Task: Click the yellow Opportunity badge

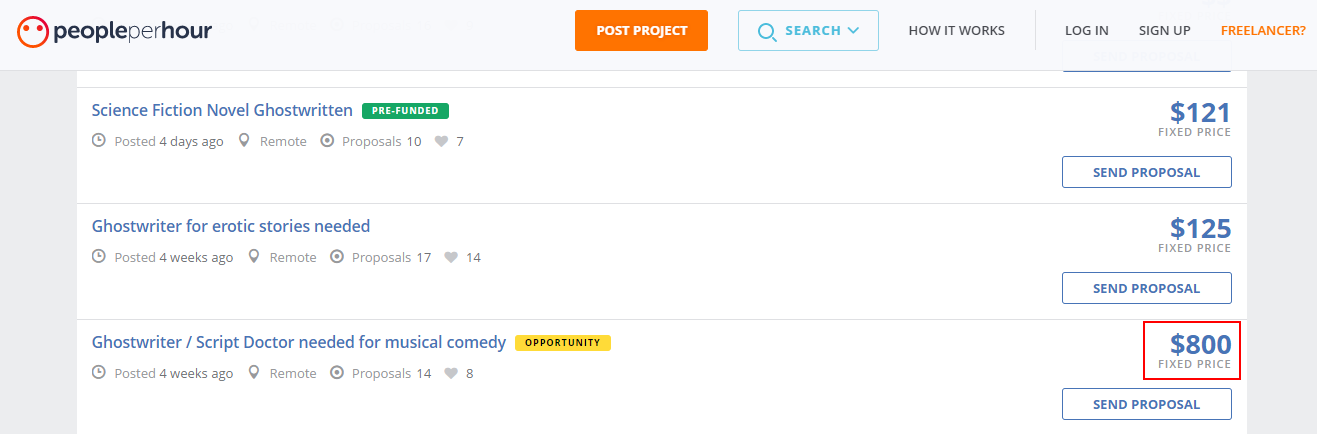Action: tap(563, 343)
